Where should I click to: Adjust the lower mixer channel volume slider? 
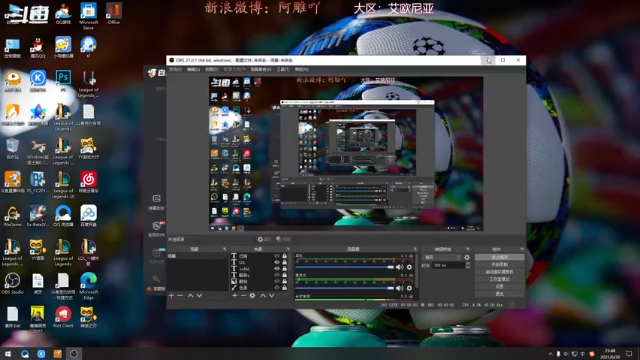(344, 288)
